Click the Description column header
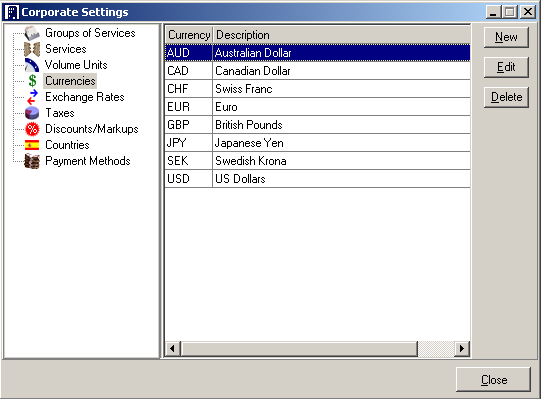Image resolution: width=542 pixels, height=399 pixels. 342,35
